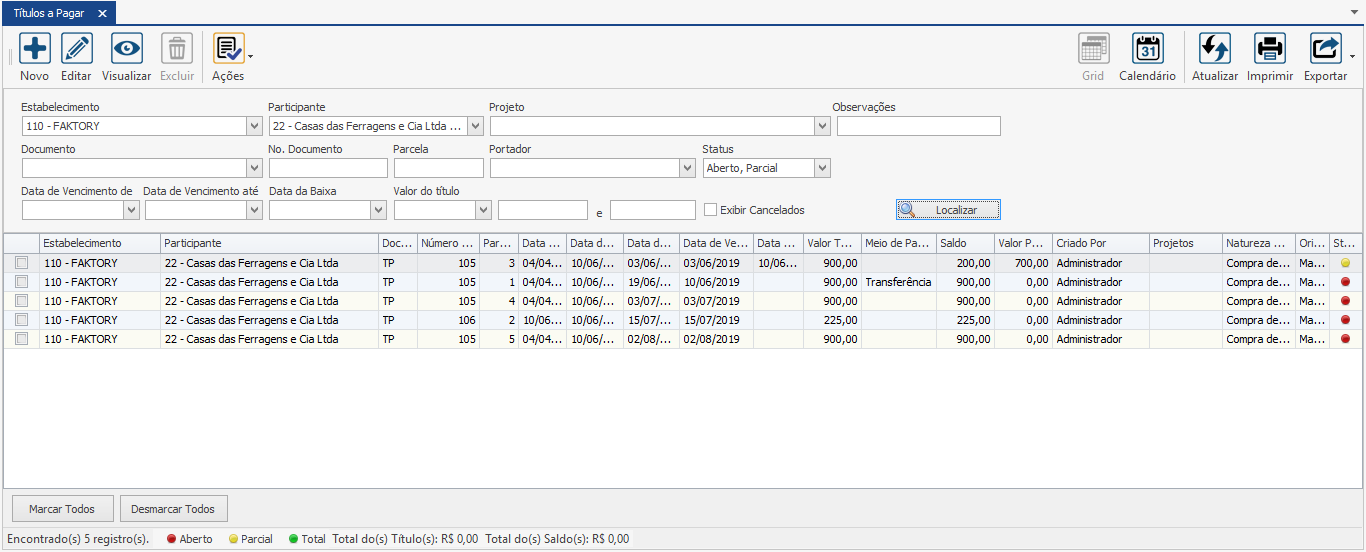Click the yellow Parcial status dot in first row
The height and width of the screenshot is (552, 1366).
[1345, 263]
